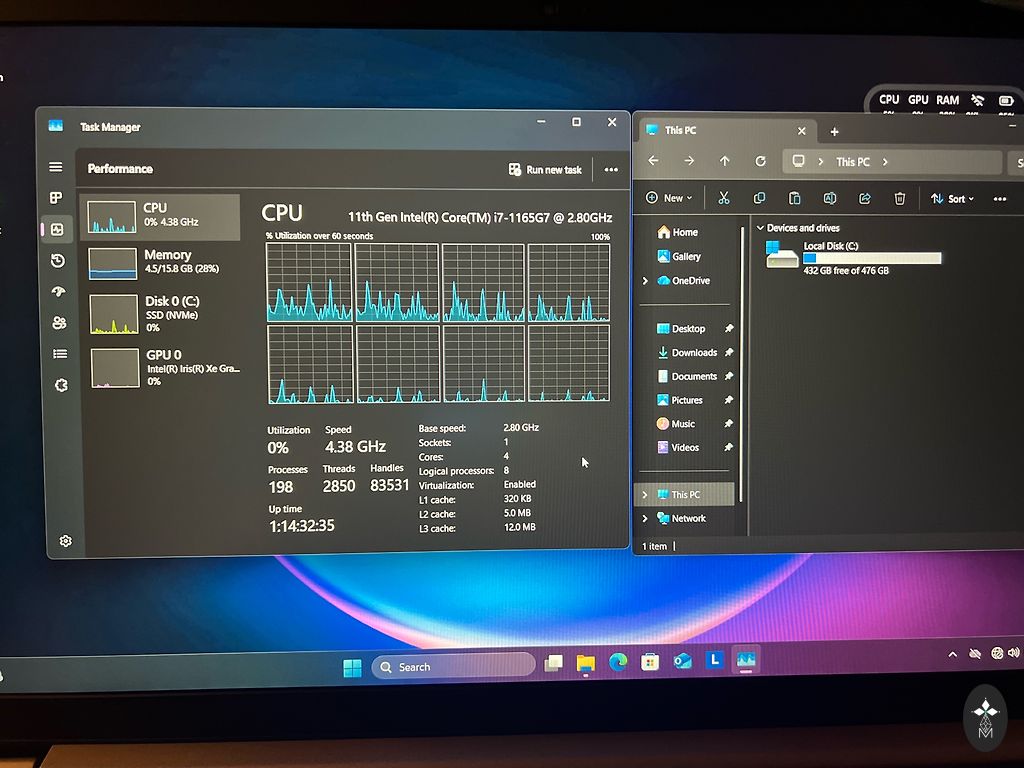Click the Search box on the taskbar
The width and height of the screenshot is (1024, 768).
[453, 667]
